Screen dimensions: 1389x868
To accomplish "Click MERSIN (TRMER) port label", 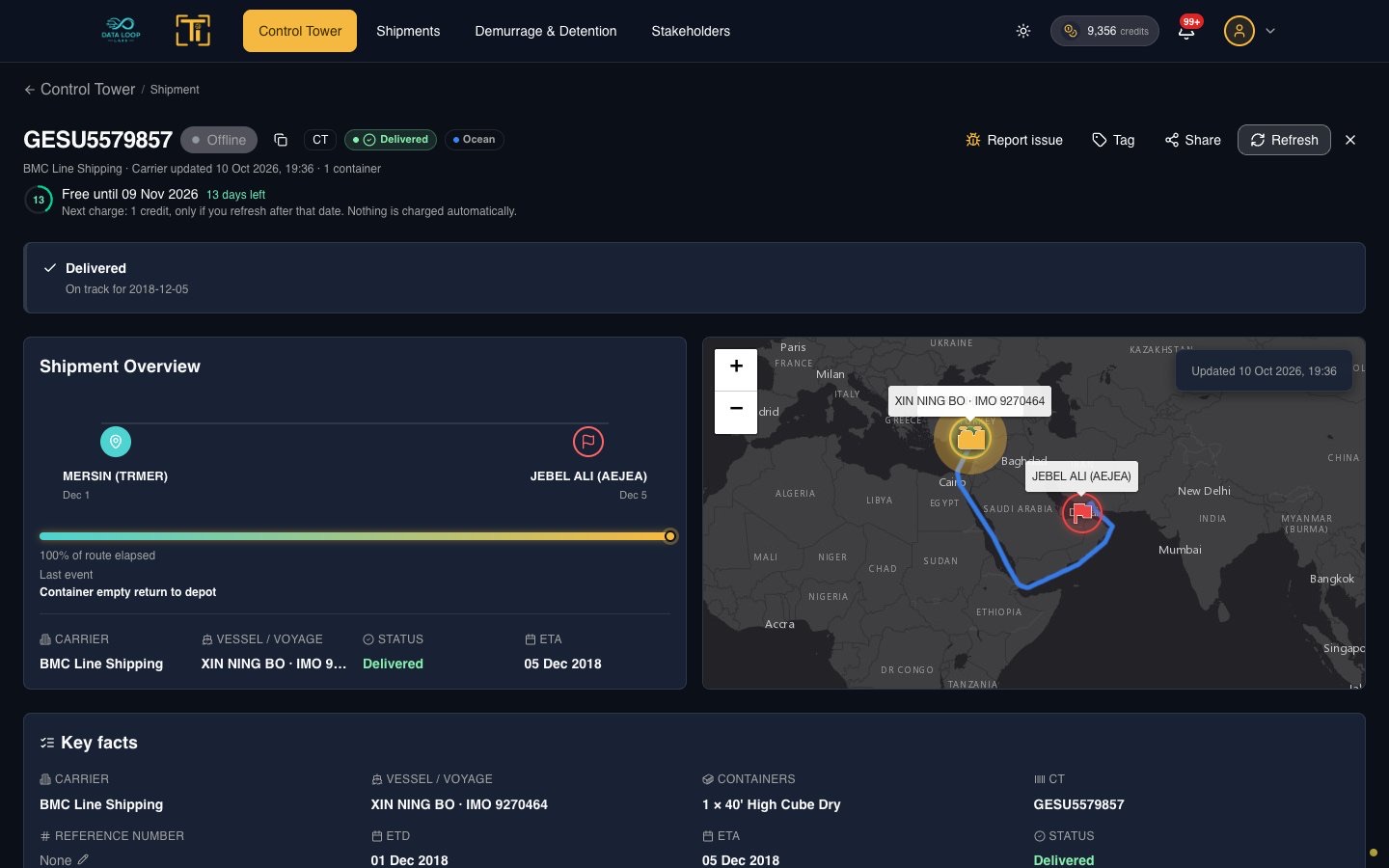I will click(115, 476).
